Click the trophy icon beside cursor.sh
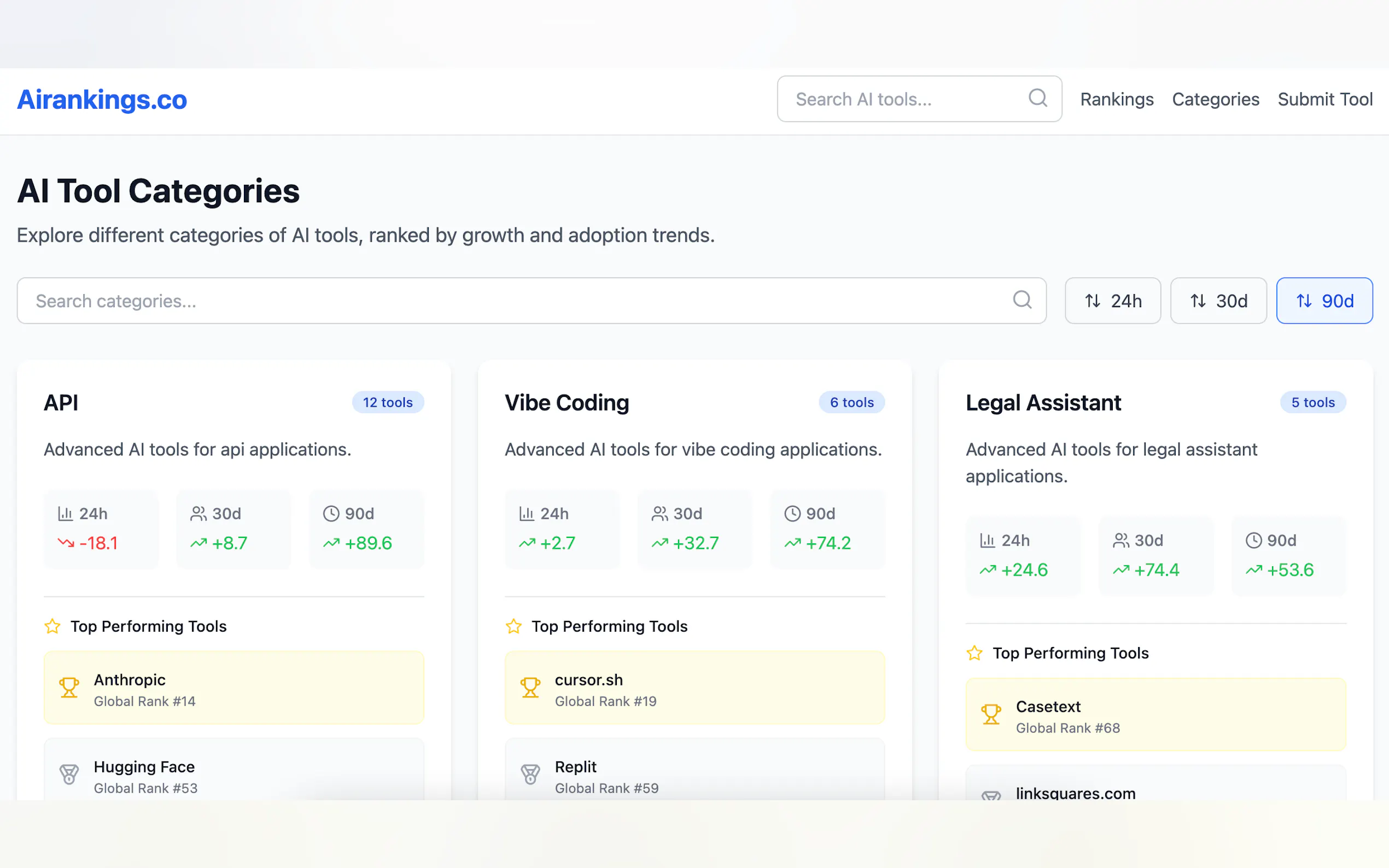The height and width of the screenshot is (868, 1389). 530,687
